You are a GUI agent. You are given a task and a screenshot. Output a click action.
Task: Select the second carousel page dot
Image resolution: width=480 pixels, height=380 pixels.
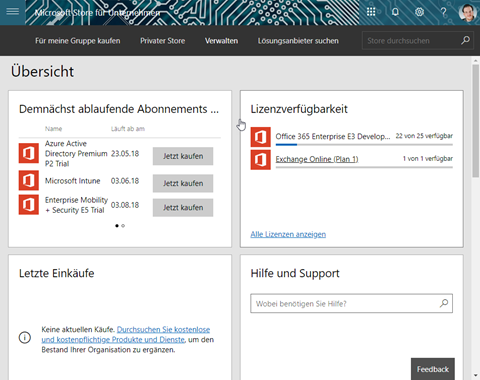coord(123,226)
